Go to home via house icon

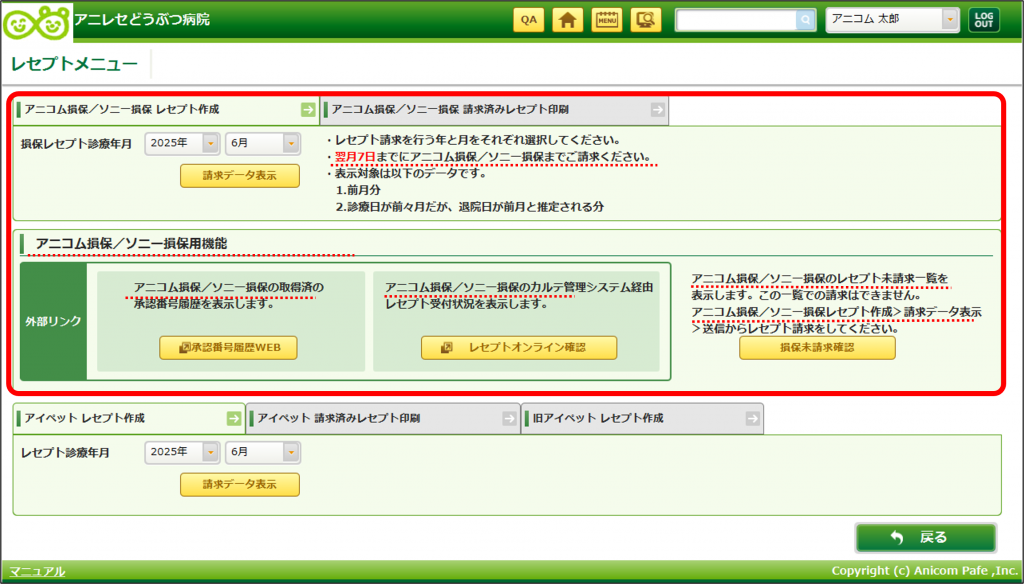(568, 20)
